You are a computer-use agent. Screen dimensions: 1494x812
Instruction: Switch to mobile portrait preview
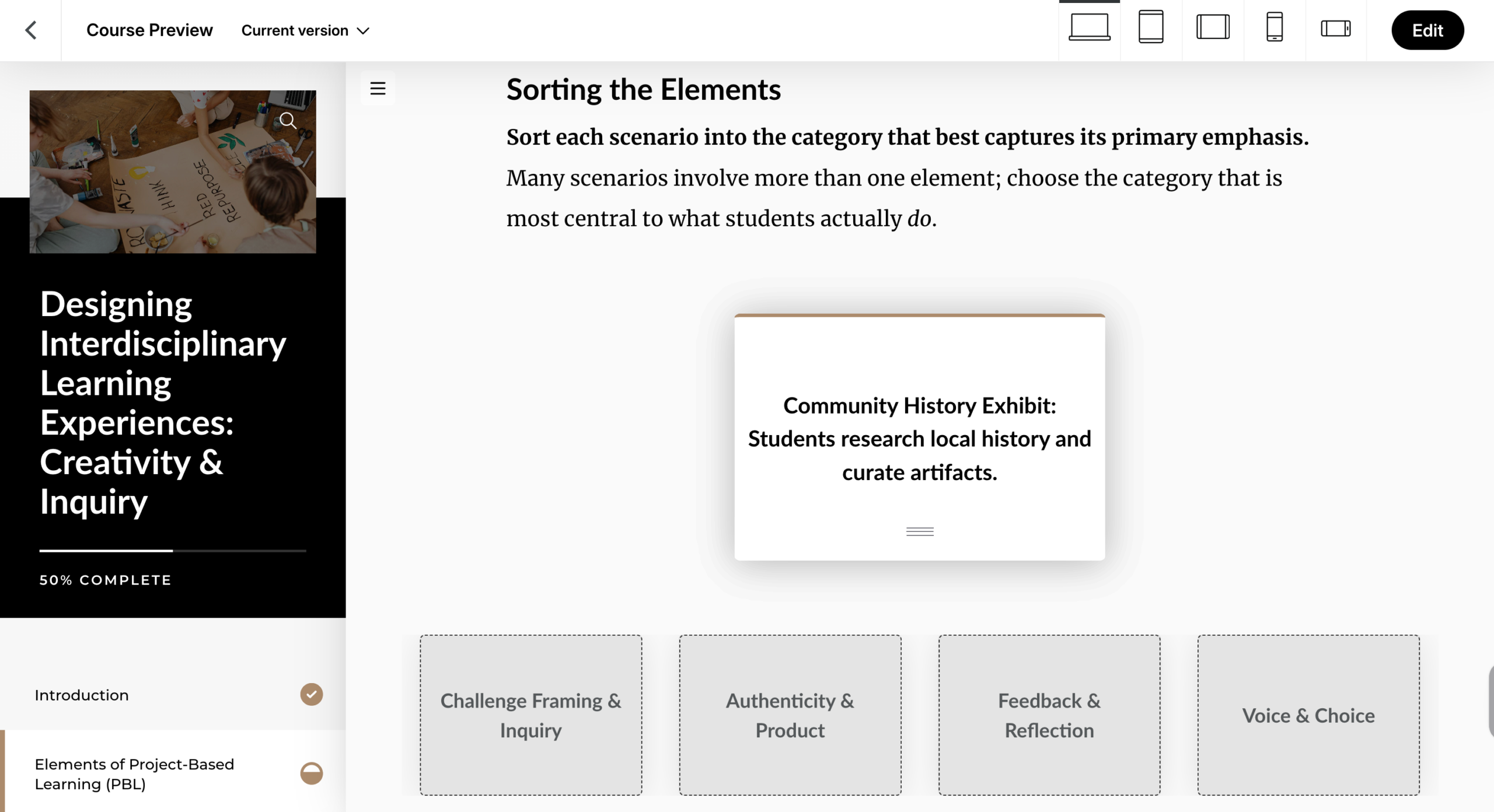point(1275,27)
